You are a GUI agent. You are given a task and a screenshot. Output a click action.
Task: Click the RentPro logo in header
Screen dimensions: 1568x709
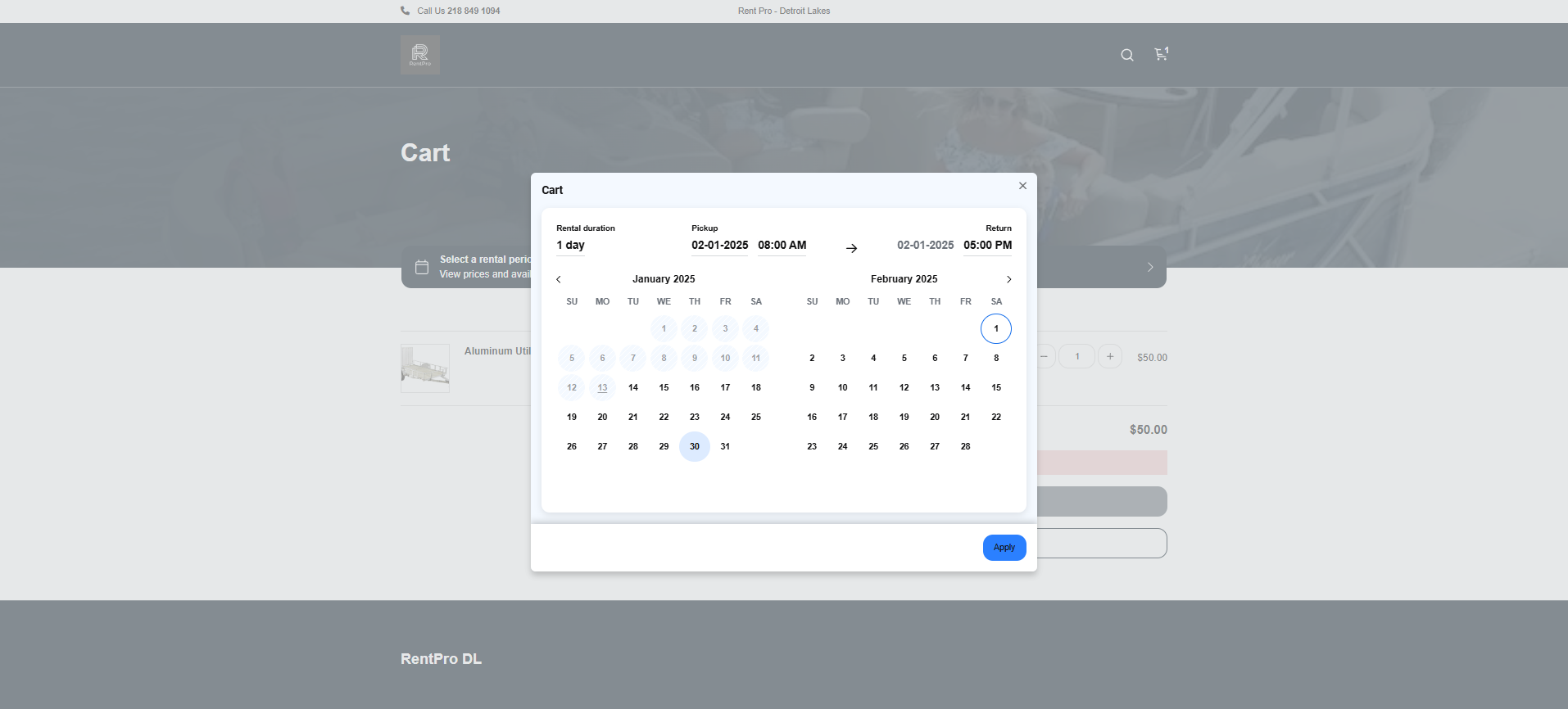(x=420, y=55)
